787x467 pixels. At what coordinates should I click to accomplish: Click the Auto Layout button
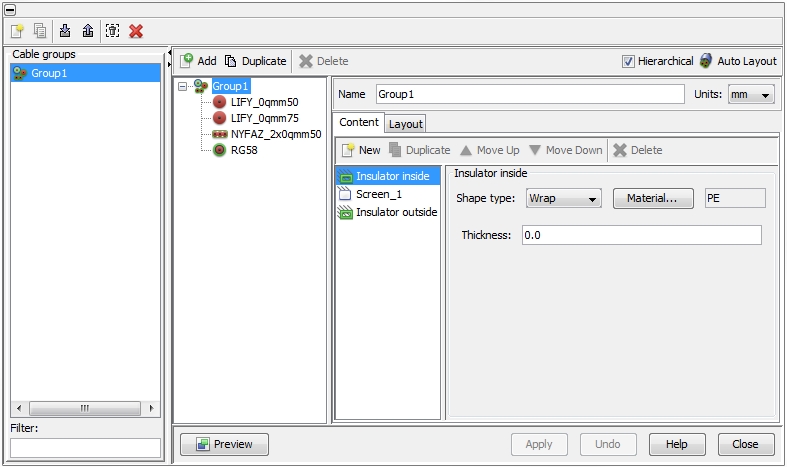tap(738, 61)
